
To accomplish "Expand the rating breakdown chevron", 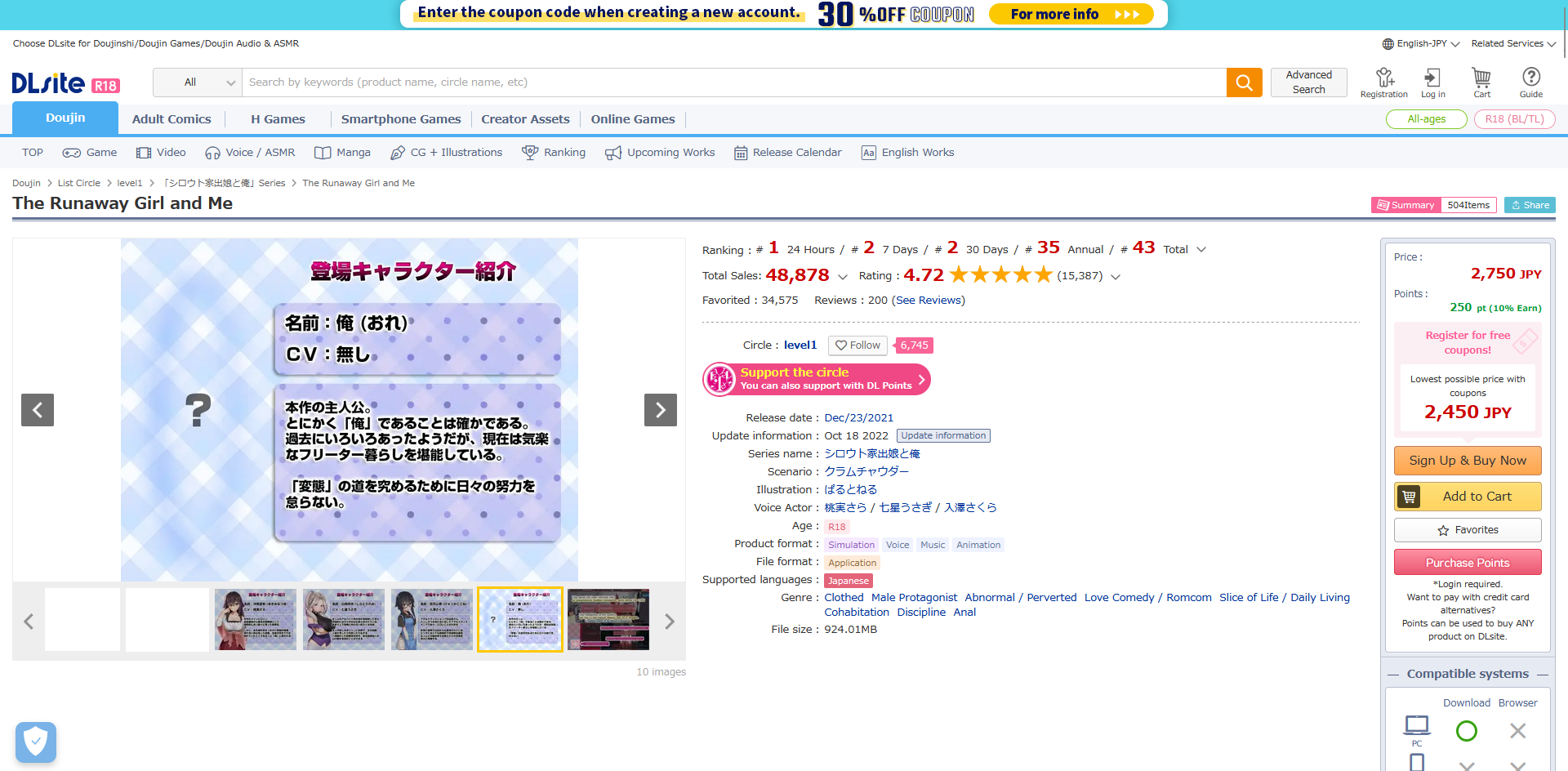I will coord(1116,277).
